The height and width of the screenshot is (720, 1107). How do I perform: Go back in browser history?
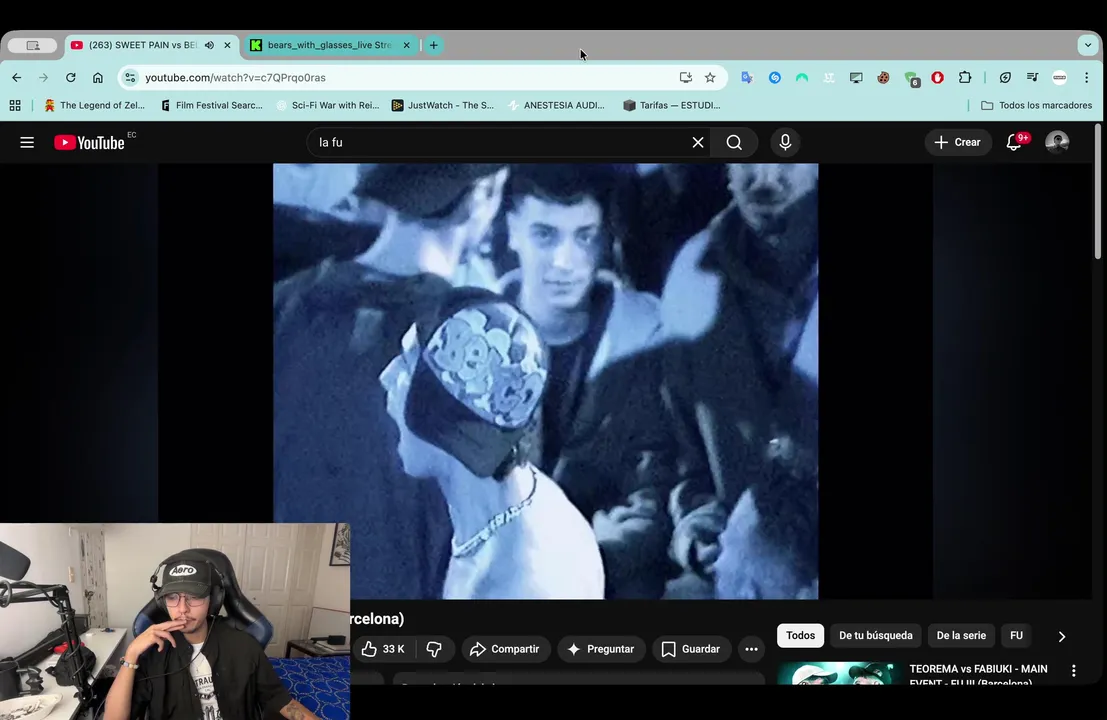17,78
